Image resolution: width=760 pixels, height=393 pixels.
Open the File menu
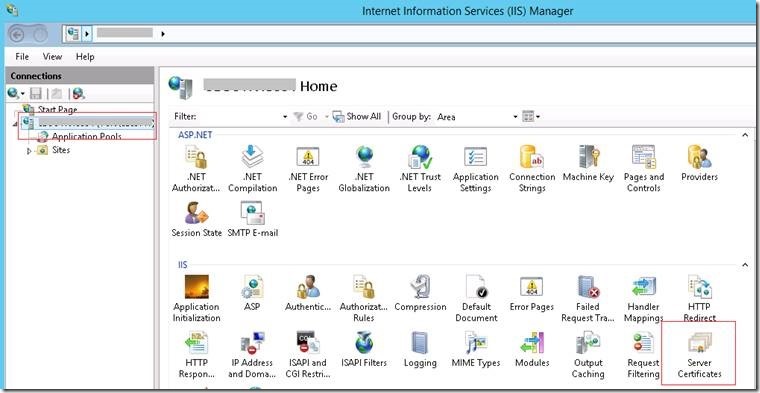[22, 57]
